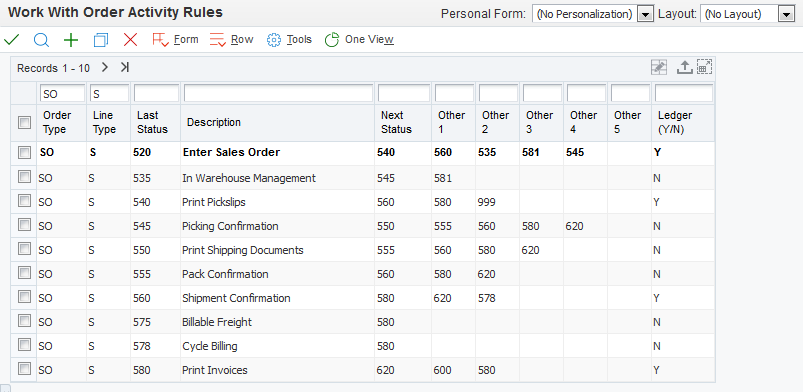Check the Print Invoices row
This screenshot has width=803, height=392.
pos(24,368)
